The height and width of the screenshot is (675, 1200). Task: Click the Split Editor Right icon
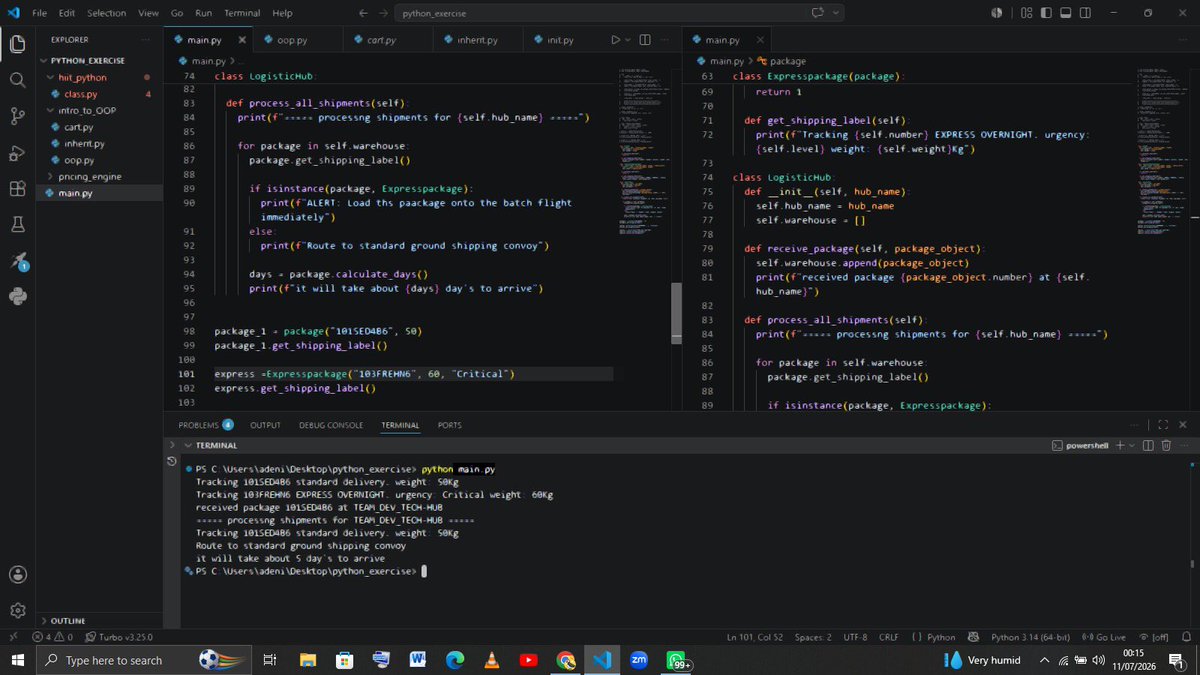coord(645,40)
